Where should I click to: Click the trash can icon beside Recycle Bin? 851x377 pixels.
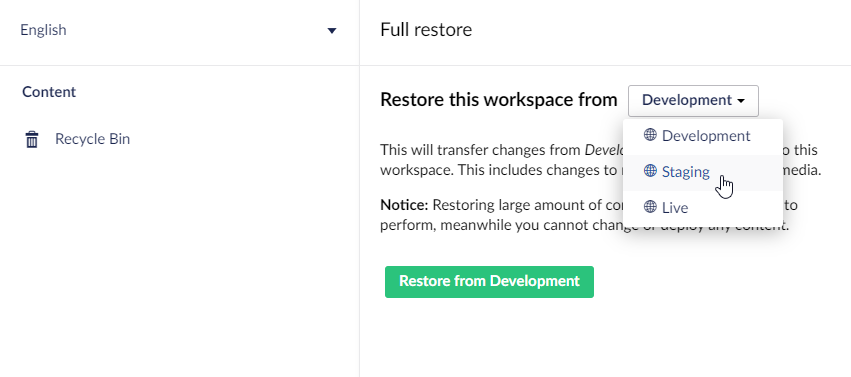(32, 139)
